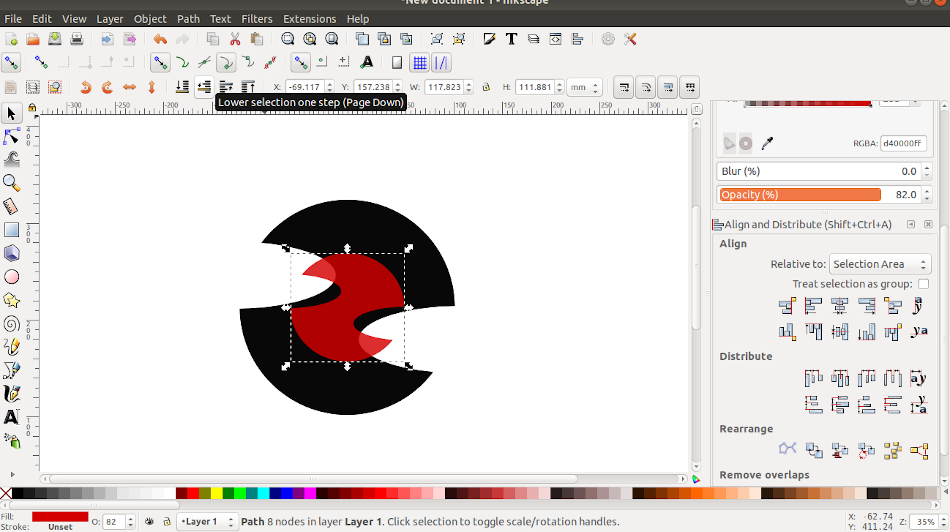
Task: Close the Align and Distribute panel
Action: pos(928,224)
